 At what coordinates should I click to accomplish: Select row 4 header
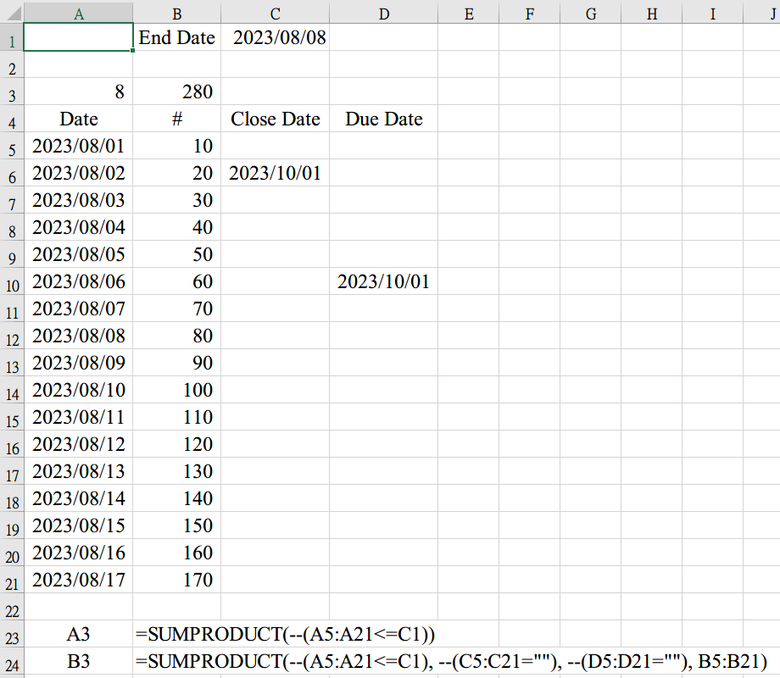point(11,120)
